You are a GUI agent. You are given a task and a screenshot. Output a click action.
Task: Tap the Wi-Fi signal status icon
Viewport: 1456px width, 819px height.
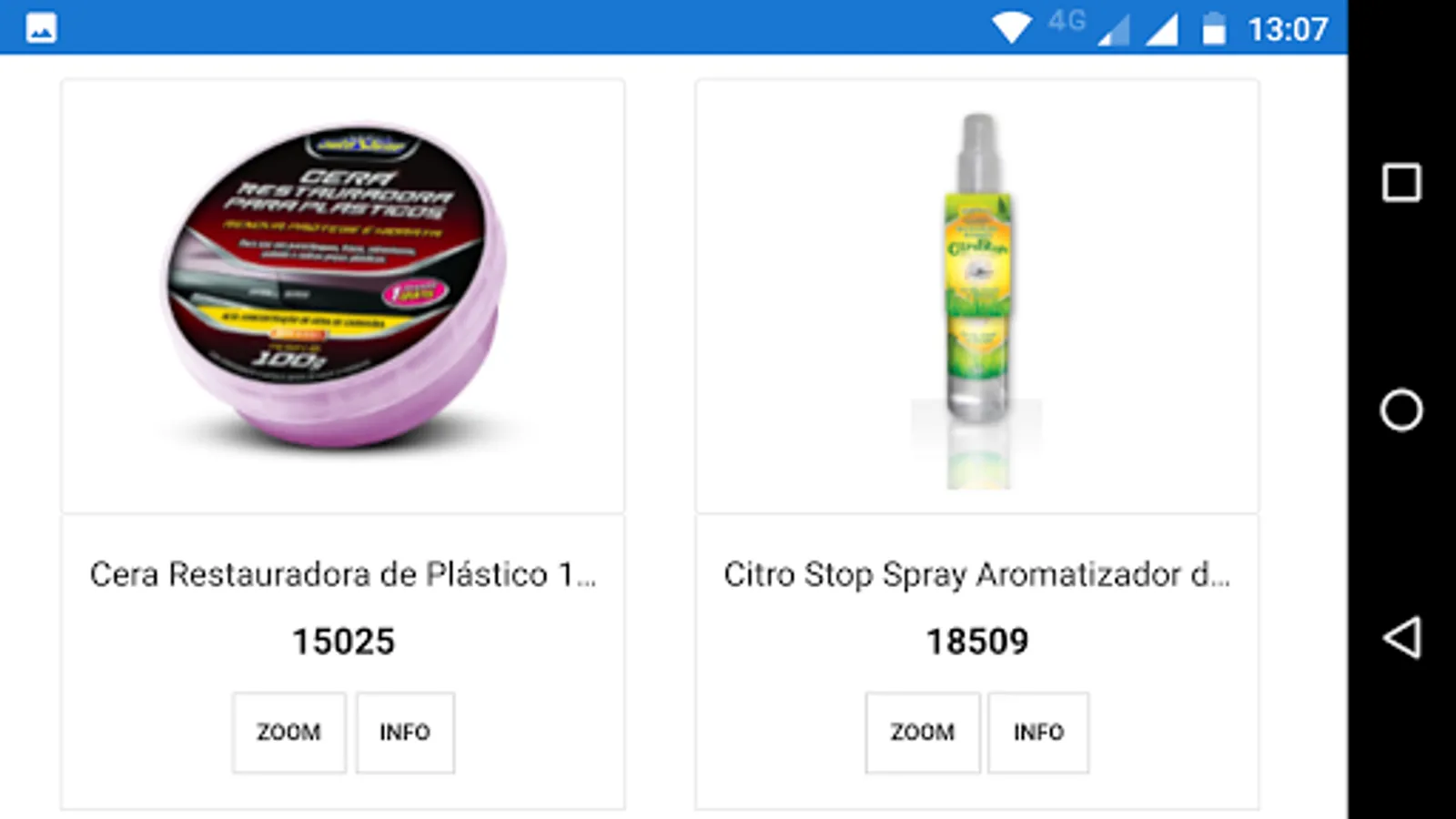pos(1011,28)
